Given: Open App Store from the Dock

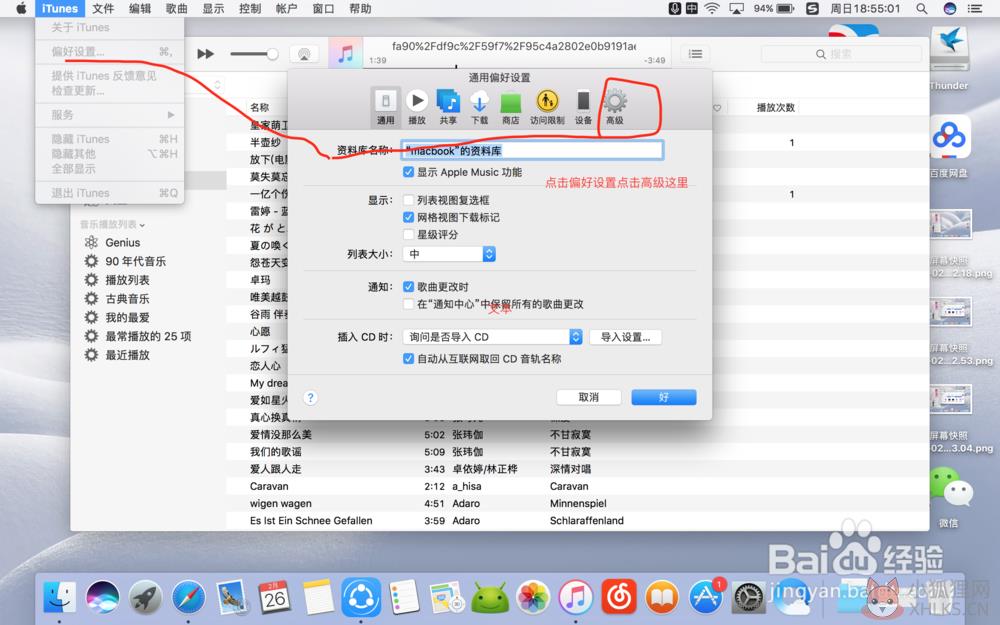Looking at the screenshot, I should 705,598.
